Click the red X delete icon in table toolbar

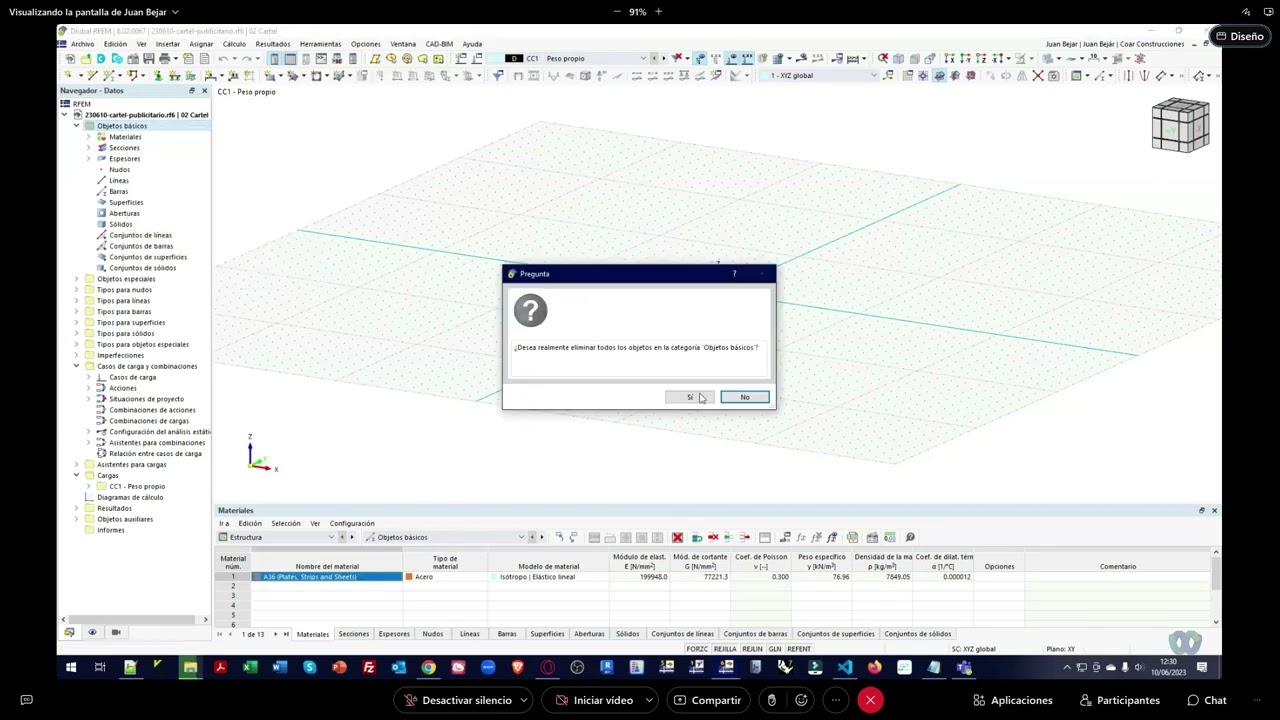(677, 537)
